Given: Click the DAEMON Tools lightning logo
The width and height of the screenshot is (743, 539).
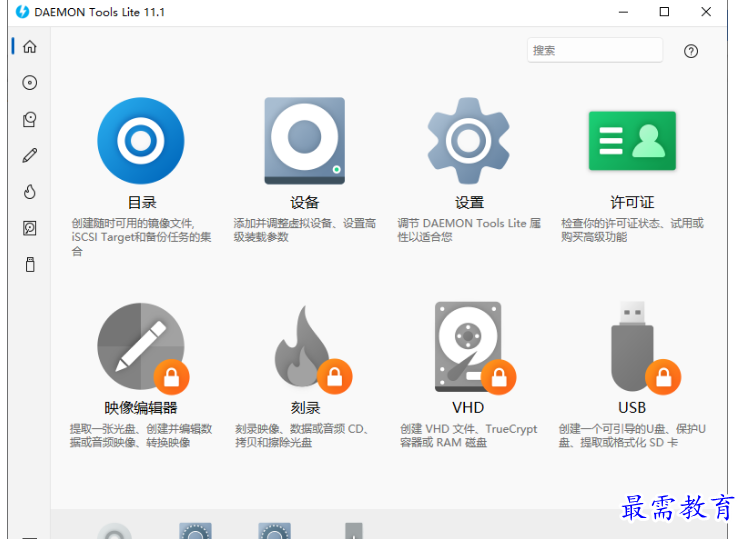Looking at the screenshot, I should (x=22, y=12).
